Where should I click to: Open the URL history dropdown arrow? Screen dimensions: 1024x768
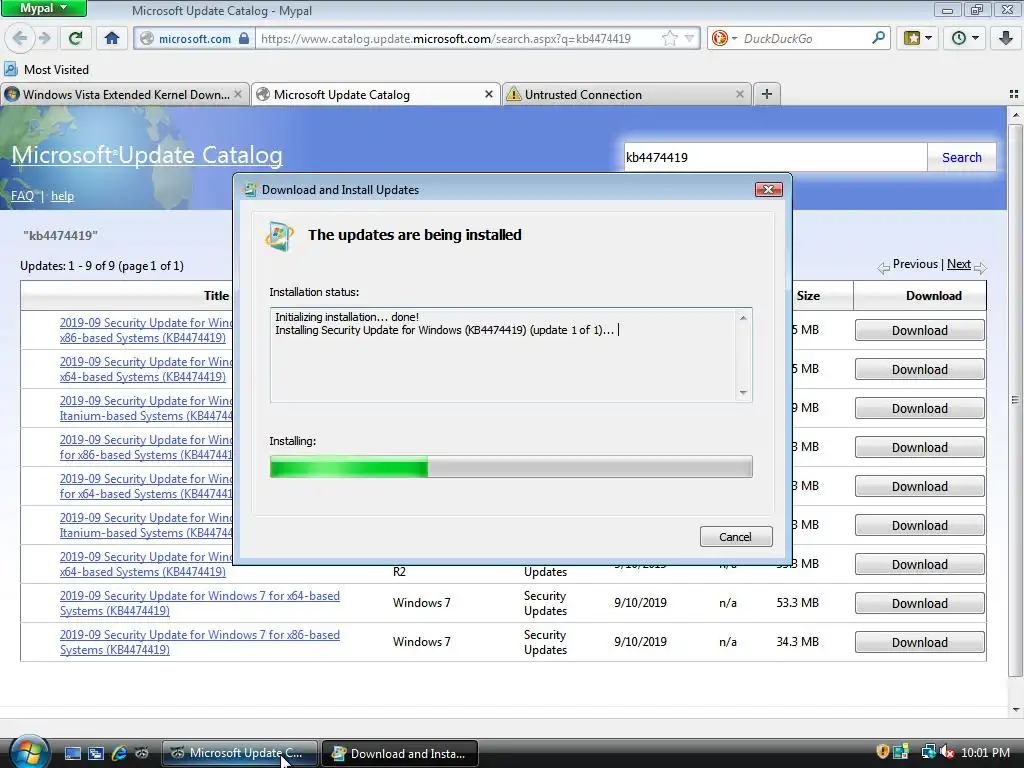689,39
